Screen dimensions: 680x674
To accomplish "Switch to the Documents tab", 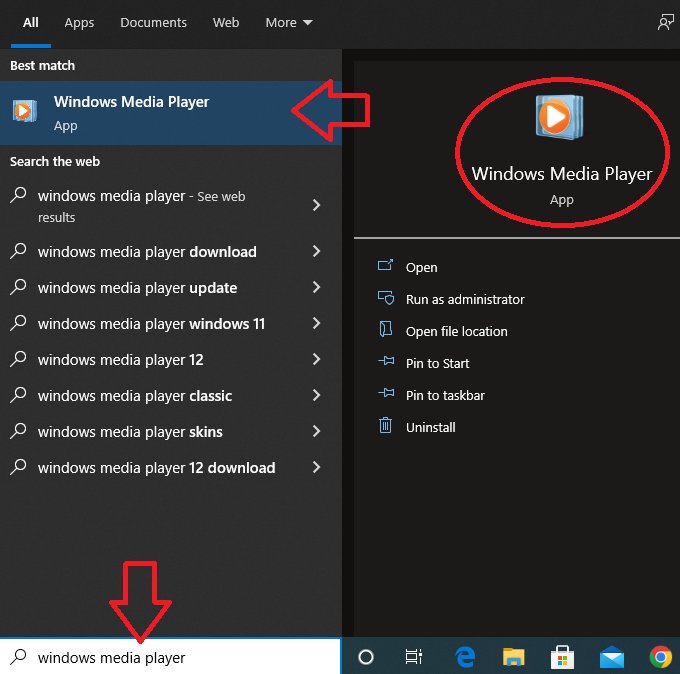I will pyautogui.click(x=153, y=23).
